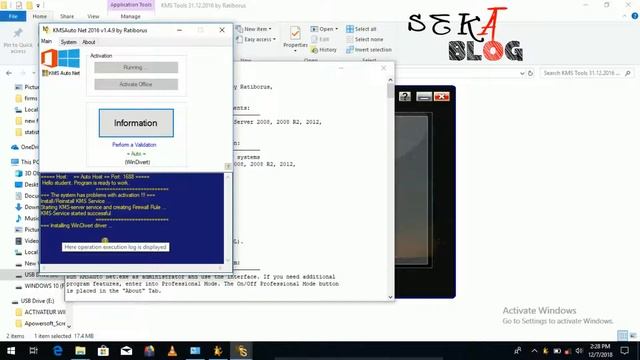Open the File menu in File Explorer

(13, 16)
